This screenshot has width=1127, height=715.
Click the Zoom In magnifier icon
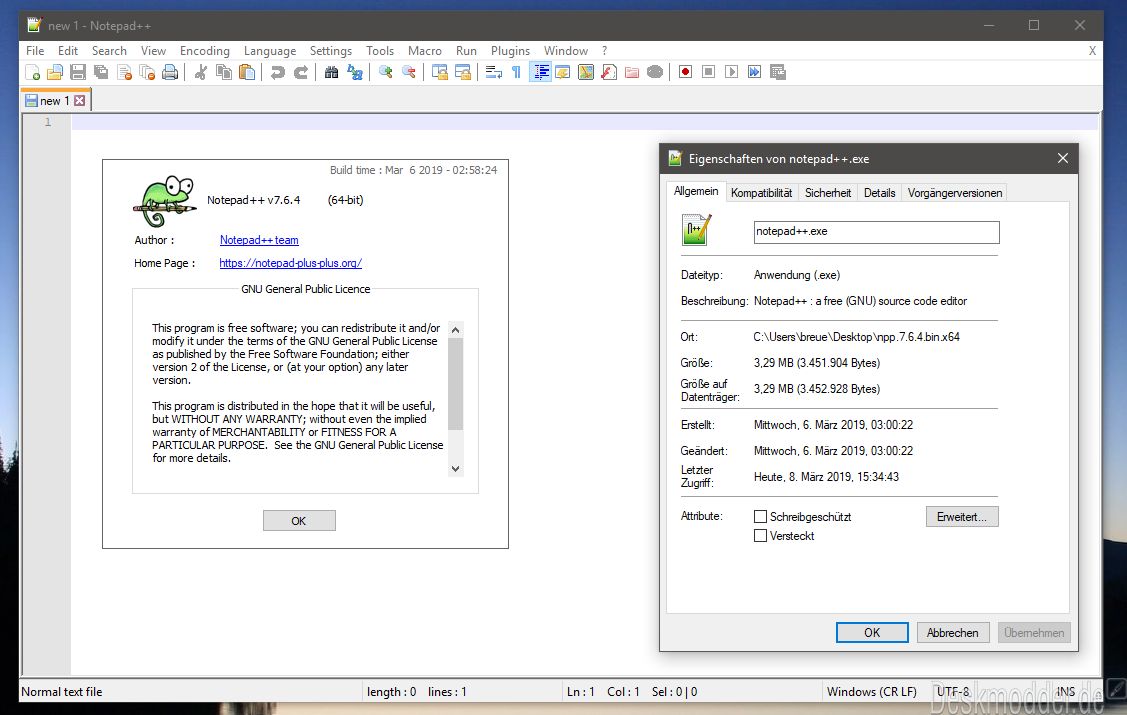tap(385, 72)
